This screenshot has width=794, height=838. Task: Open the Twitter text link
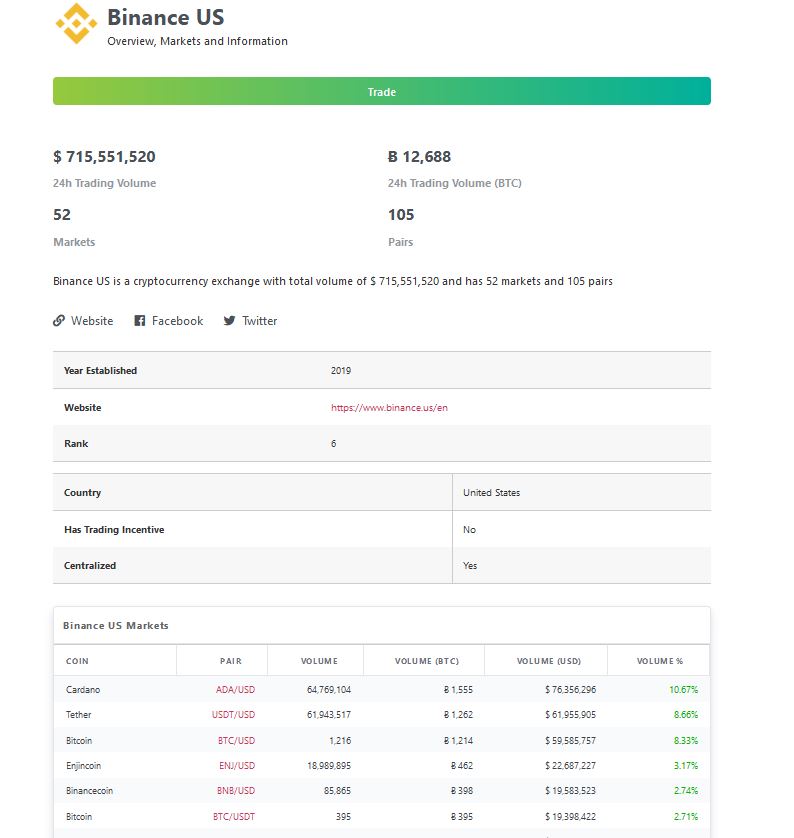[x=260, y=321]
